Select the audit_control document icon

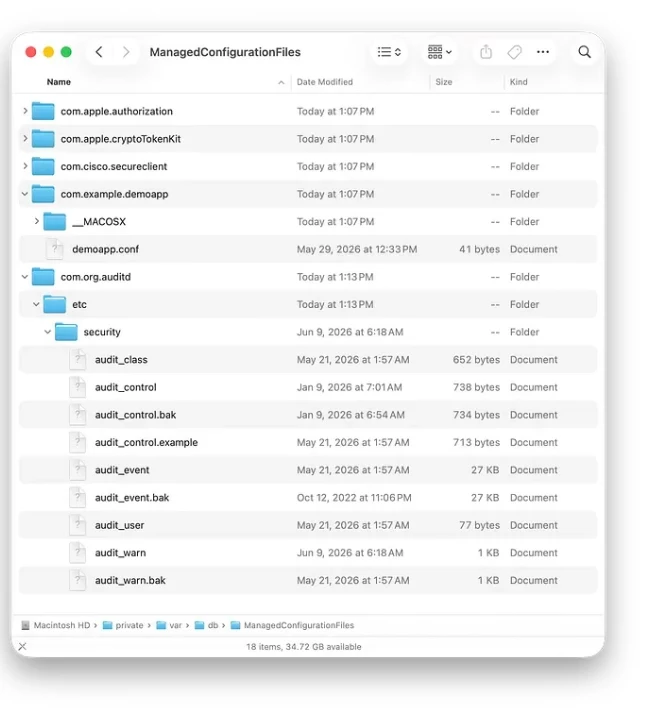tap(78, 387)
